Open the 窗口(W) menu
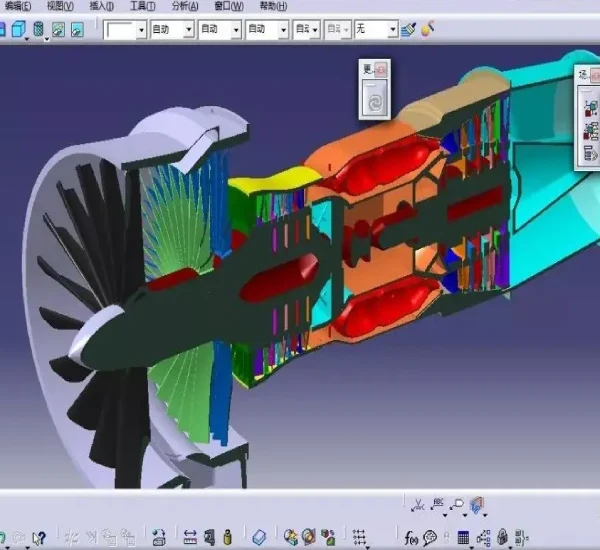The height and width of the screenshot is (550, 600). (x=229, y=6)
